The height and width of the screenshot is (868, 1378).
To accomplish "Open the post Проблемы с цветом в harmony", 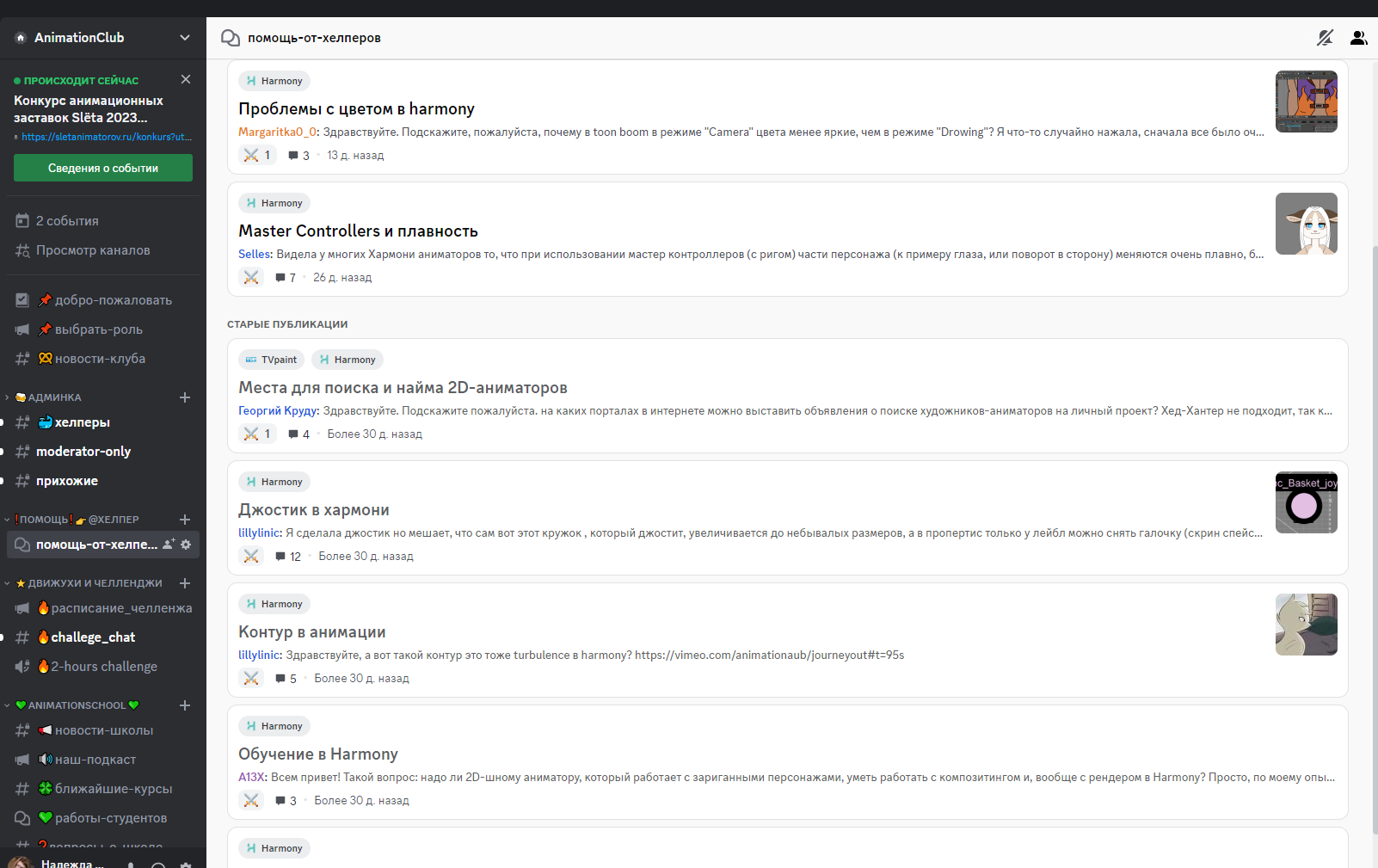I will point(356,109).
